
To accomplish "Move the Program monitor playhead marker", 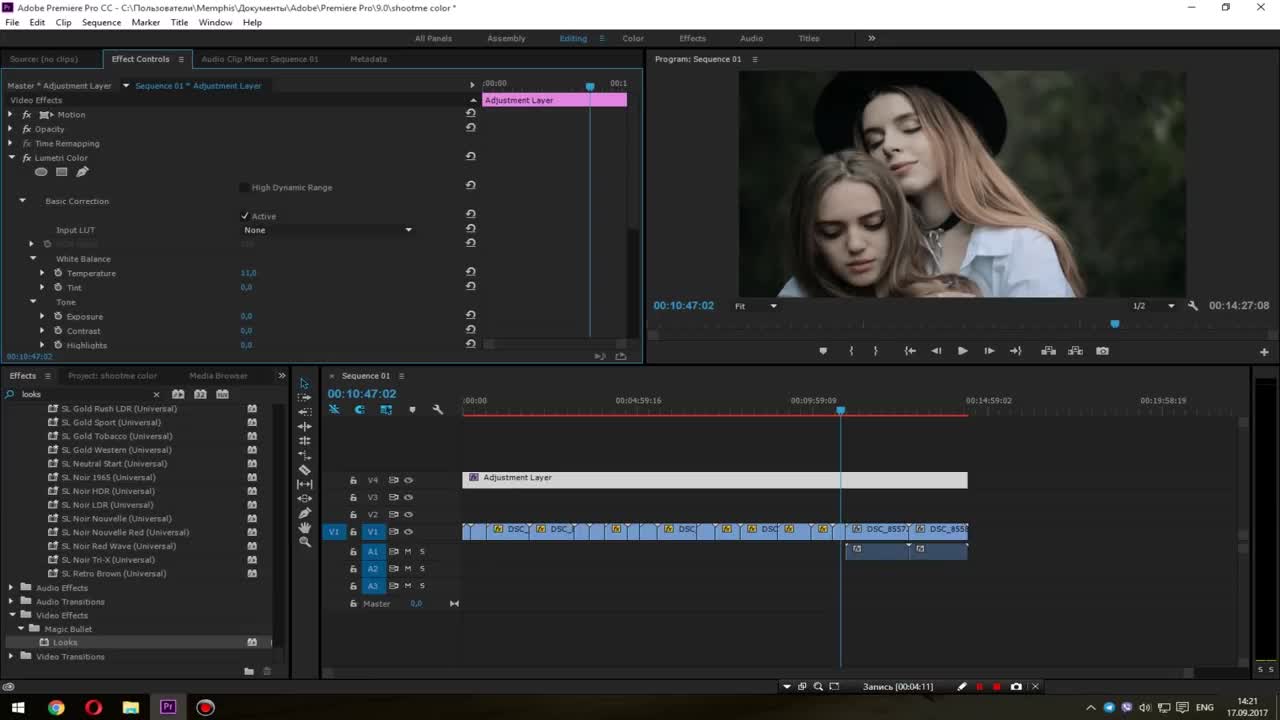I will (x=1115, y=324).
